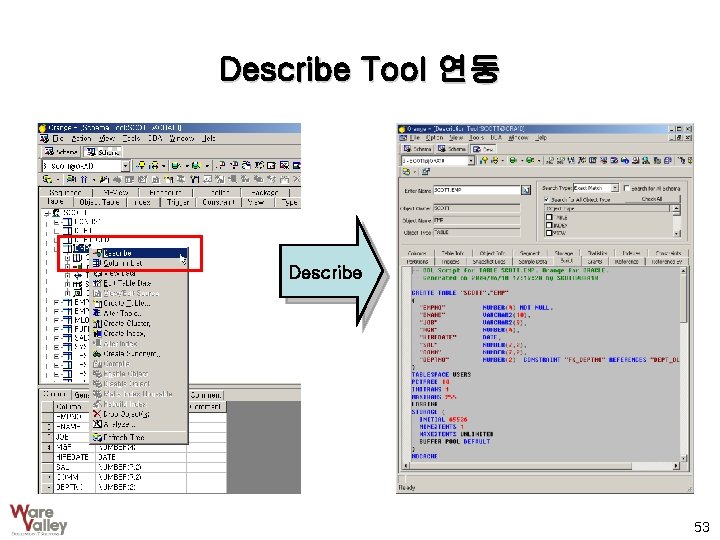This screenshot has width=720, height=540.
Task: Click search button beside Enter Name field
Action: [526, 190]
